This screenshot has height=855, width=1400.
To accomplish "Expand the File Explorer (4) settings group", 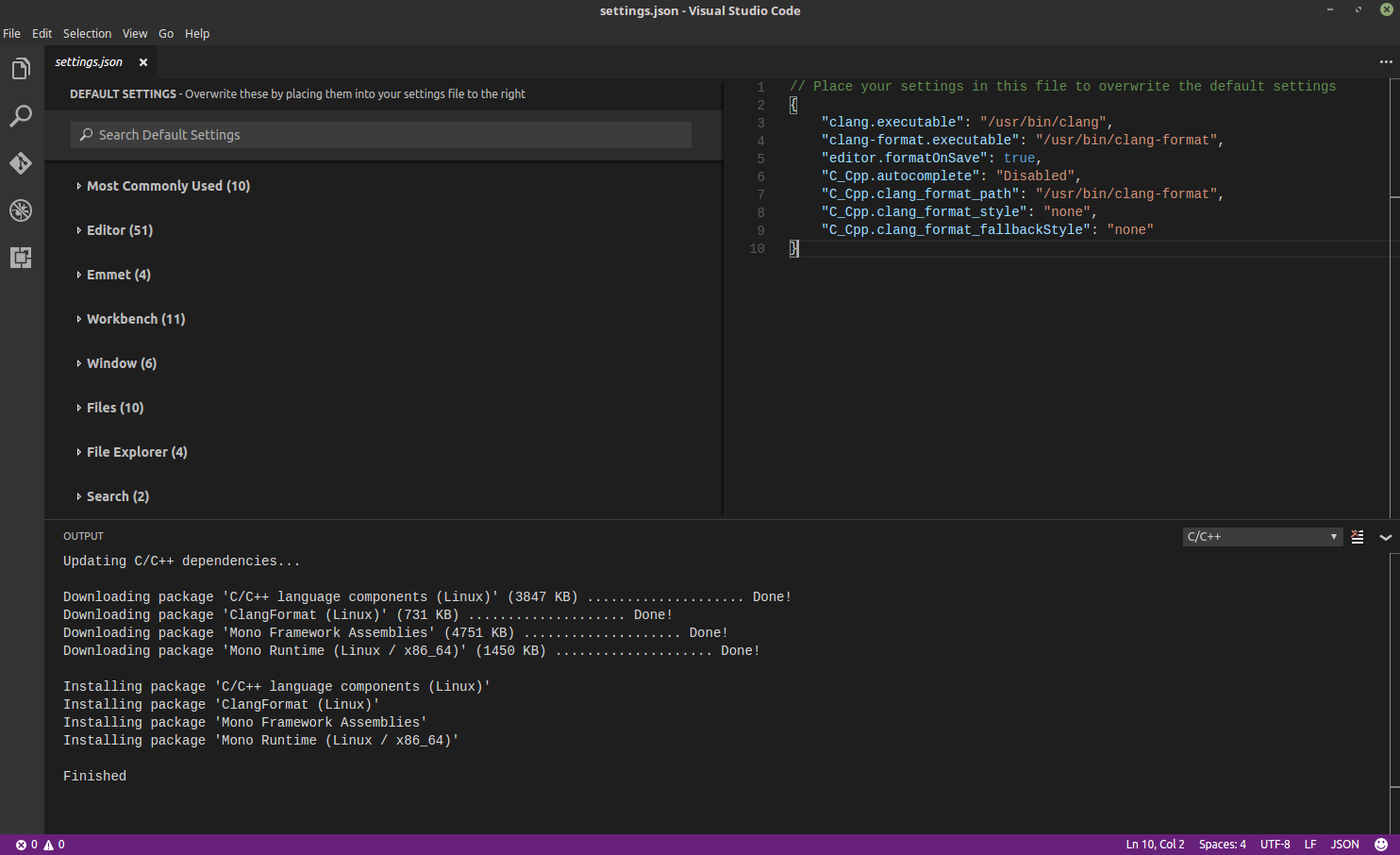I will point(131,452).
